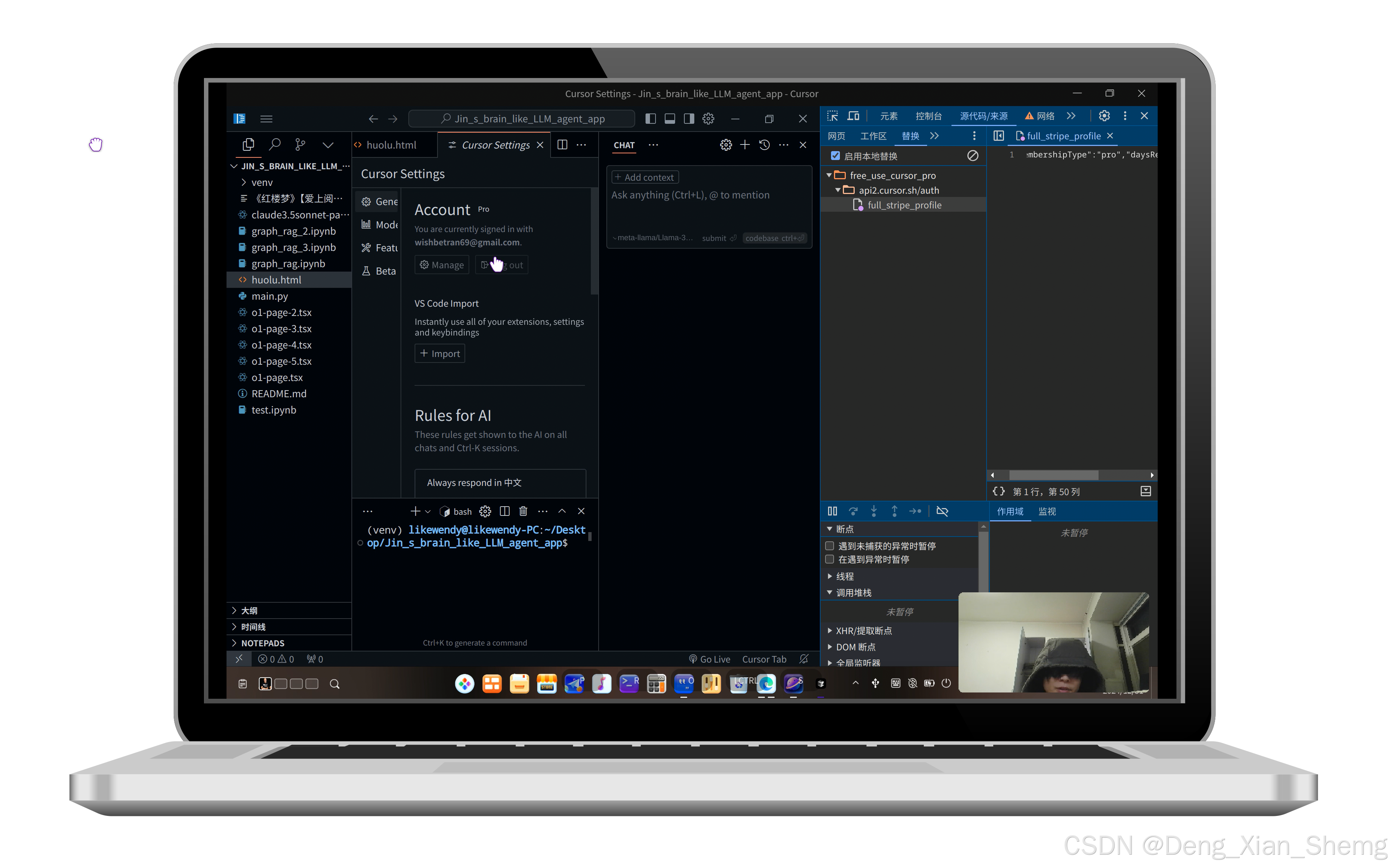Image resolution: width=1389 pixels, height=868 pixels.
Task: Uncheck the 启用本地替换 checkbox
Action: click(x=836, y=156)
